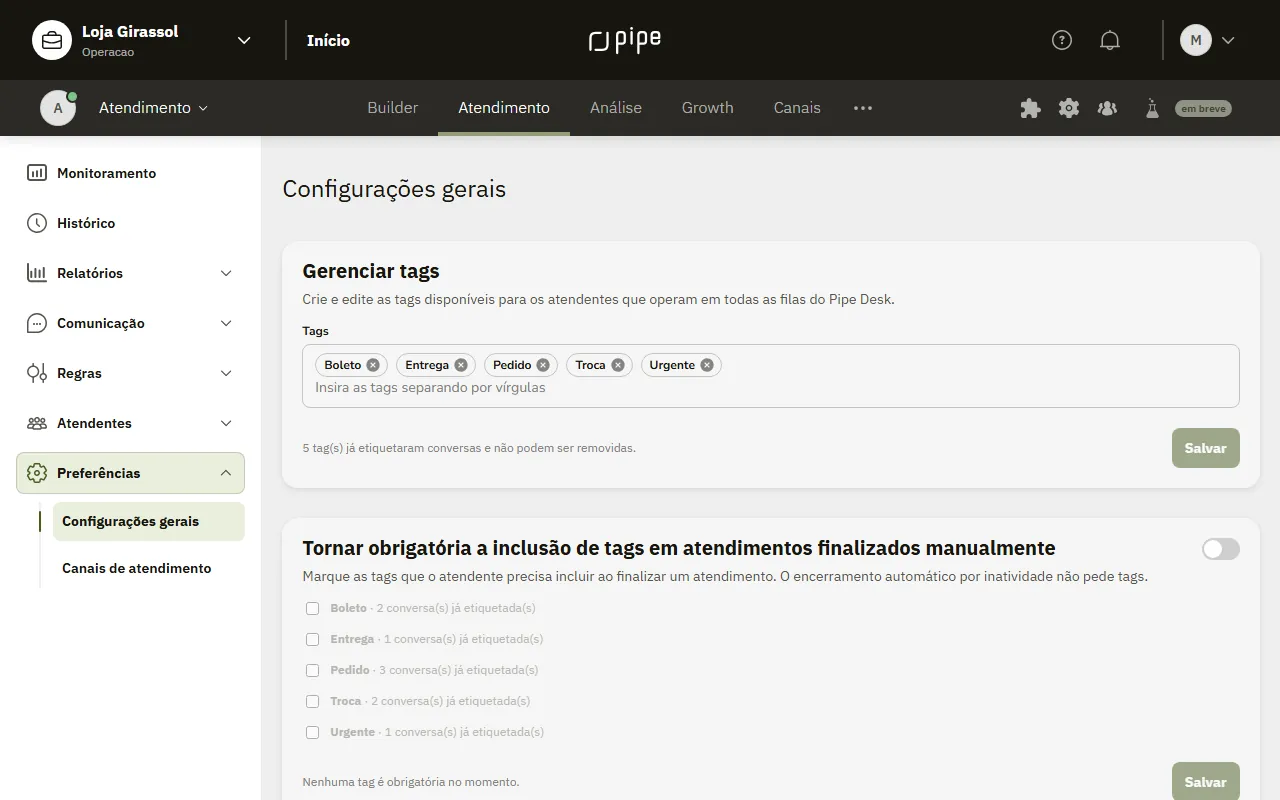Remove the Troca tag
Screen dimensions: 1280x800
click(x=618, y=365)
